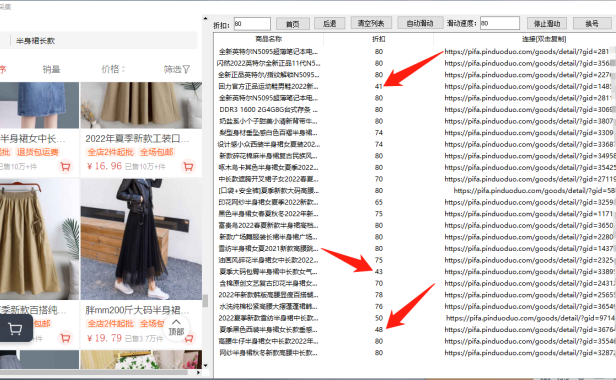Select the row 新款碎花棉麻半身裙复古民族风

[x=268, y=156]
